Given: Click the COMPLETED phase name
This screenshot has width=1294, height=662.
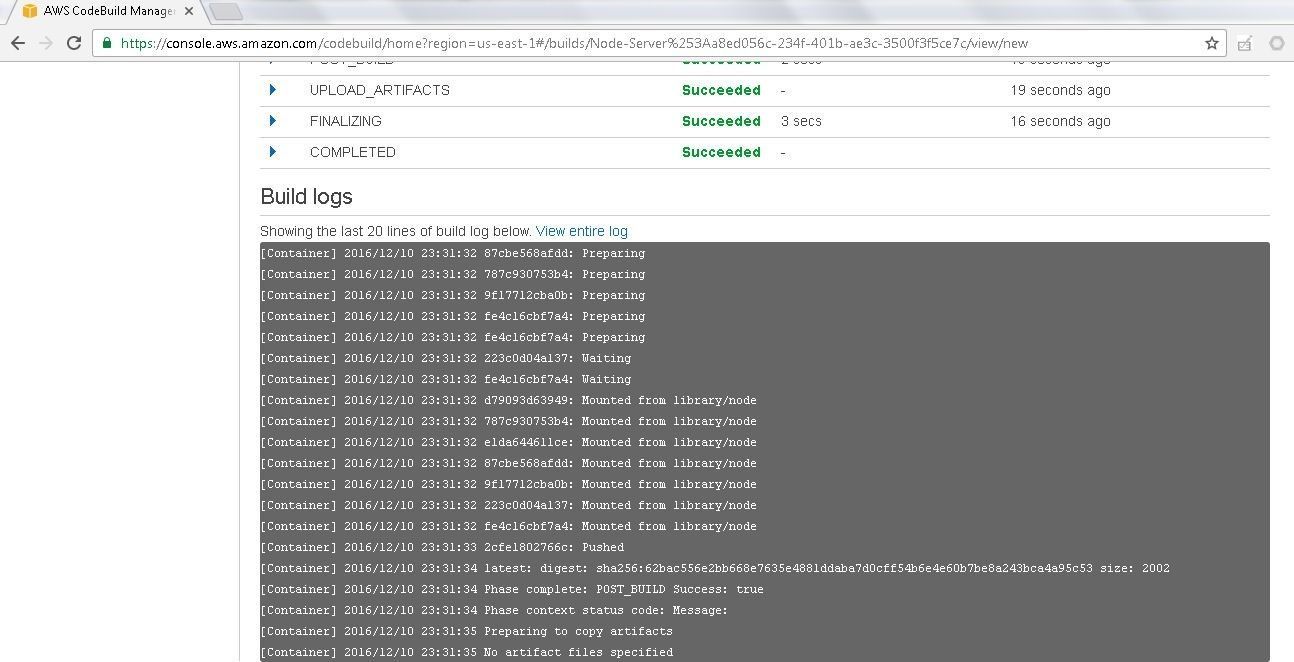Looking at the screenshot, I should pos(353,152).
